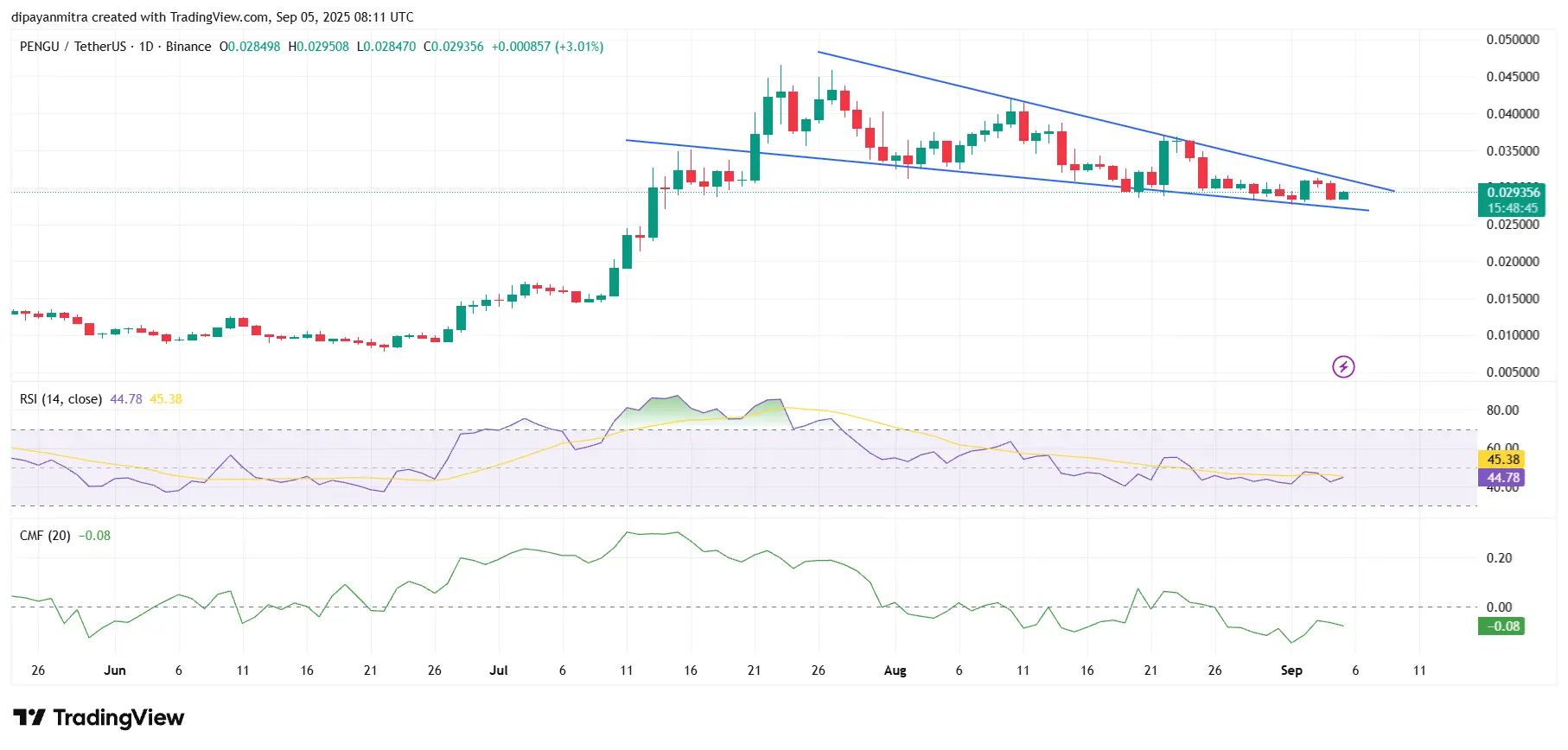The width and height of the screenshot is (1568, 750).
Task: Click the Sep label on time axis
Action: pos(1291,671)
